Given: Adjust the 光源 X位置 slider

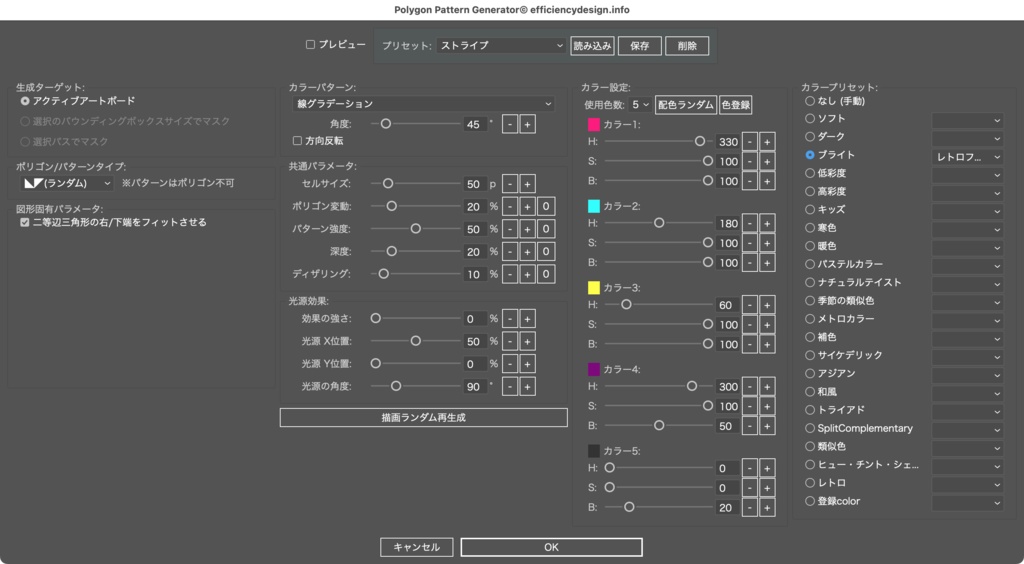Looking at the screenshot, I should coord(415,341).
